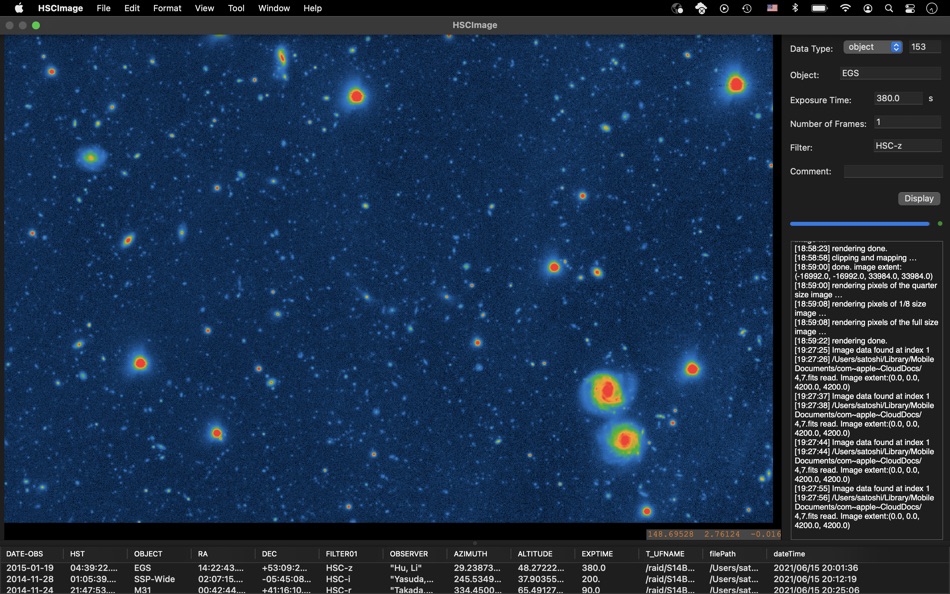Click the "Hu, Li" observer cell

pyautogui.click(x=405, y=568)
